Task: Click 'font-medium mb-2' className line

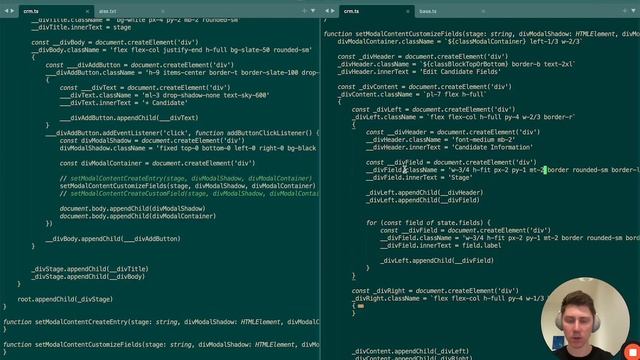Action: [440, 140]
